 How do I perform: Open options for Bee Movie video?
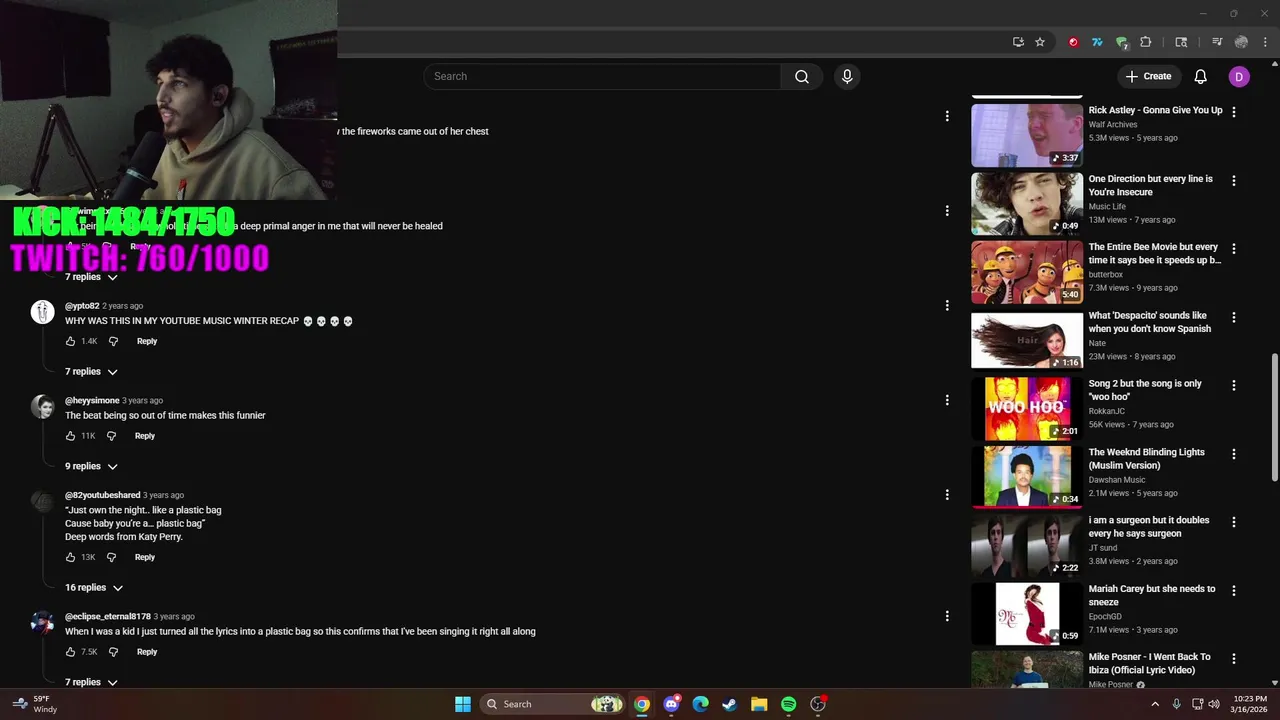[1233, 249]
